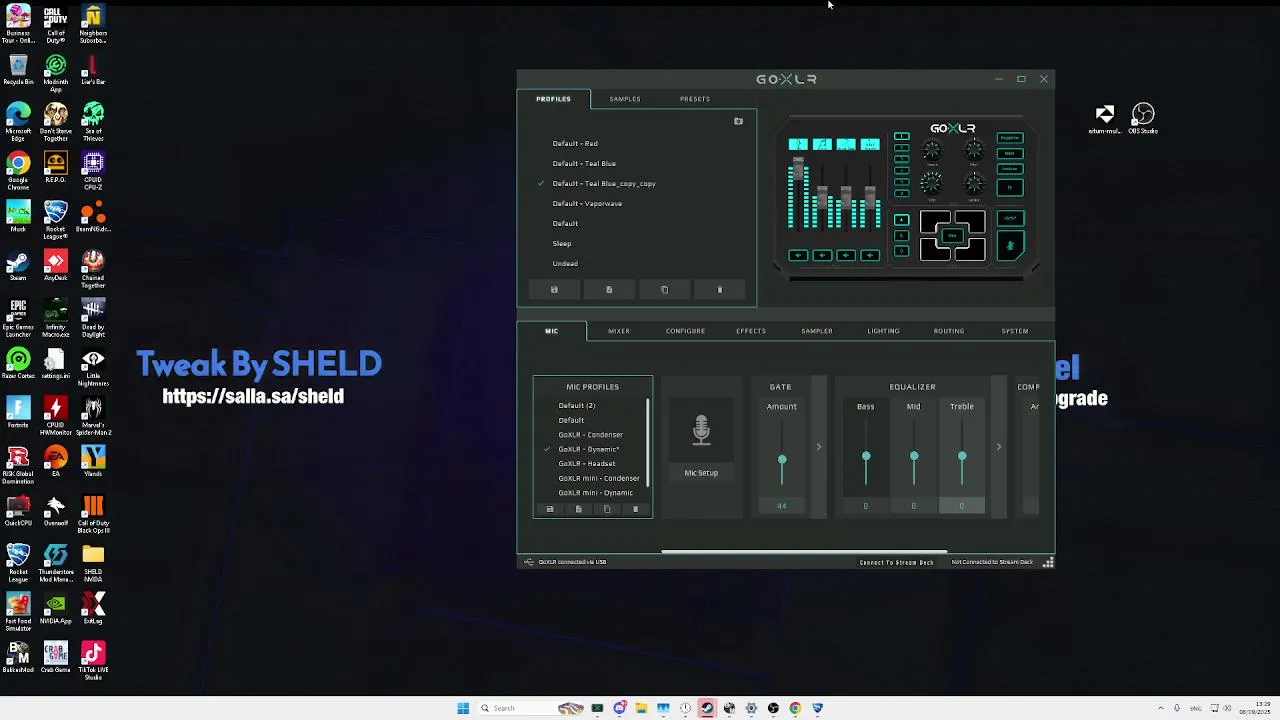
Task: Select 'GoXLR - Headset' mic profile
Action: click(587, 464)
